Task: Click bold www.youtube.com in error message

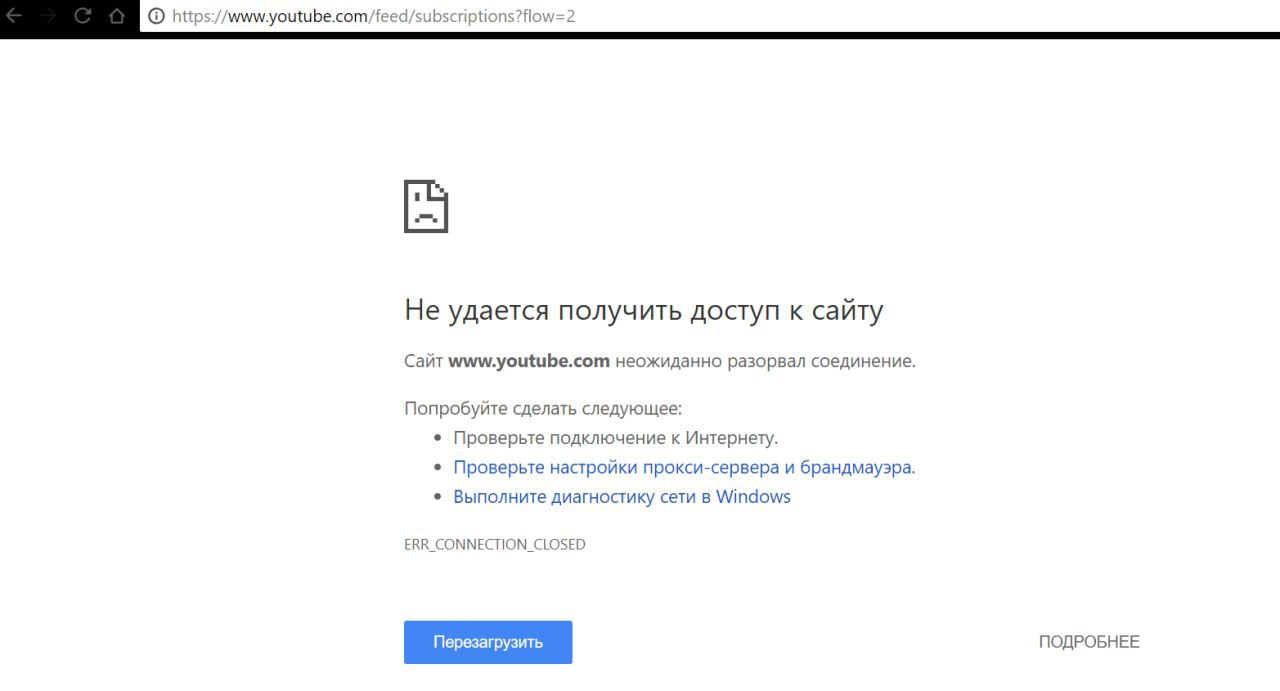Action: [x=529, y=361]
